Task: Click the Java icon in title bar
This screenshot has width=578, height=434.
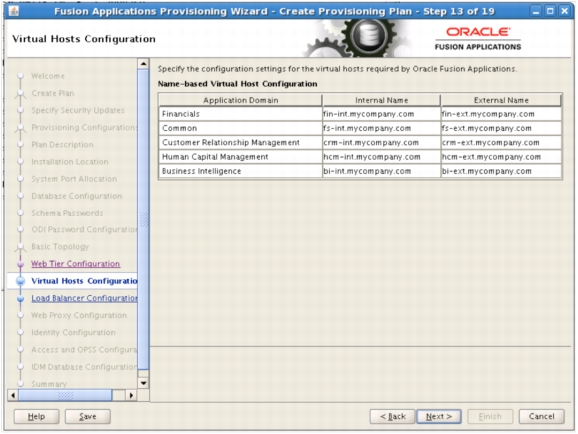Action: coord(14,11)
